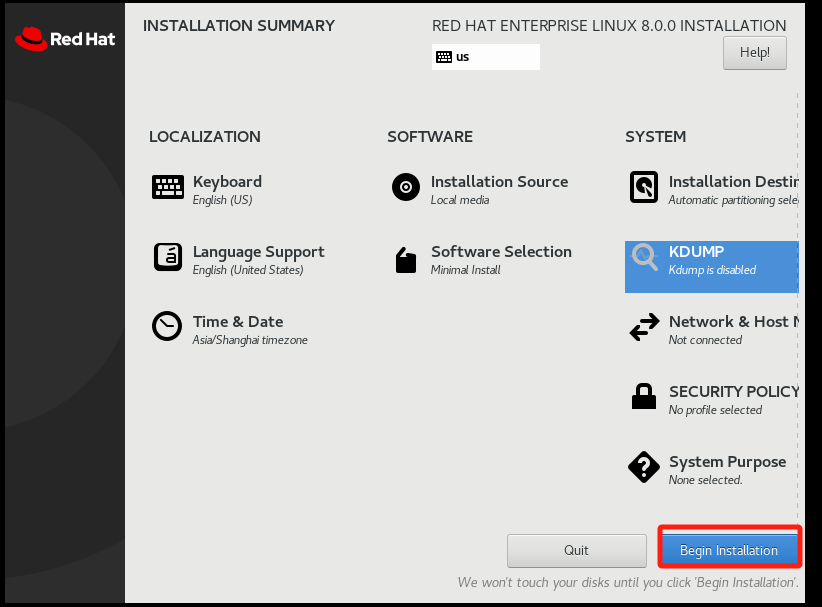
Task: Click the 'English (US)' keyboard text
Action: coord(222,200)
